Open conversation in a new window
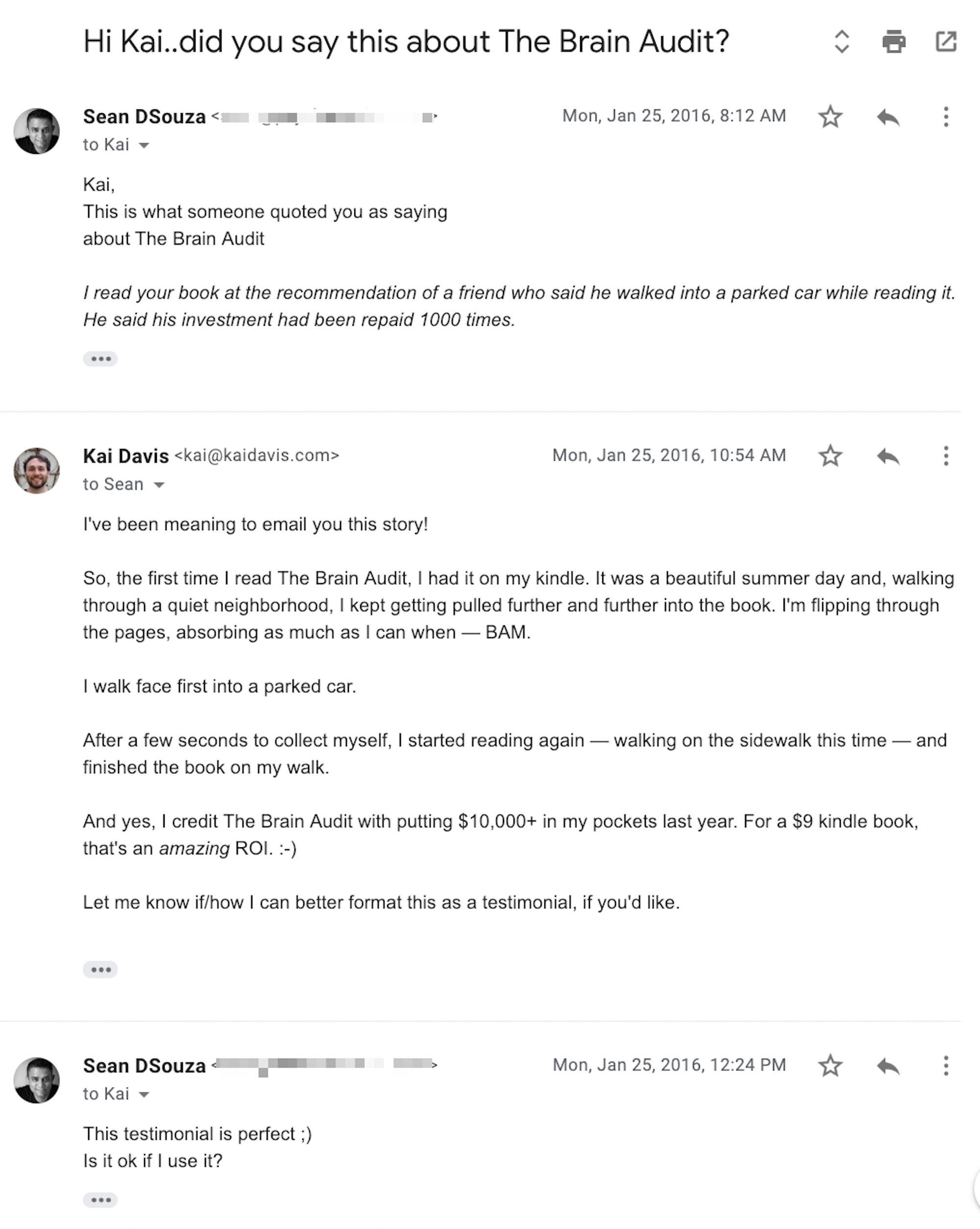 (946, 42)
